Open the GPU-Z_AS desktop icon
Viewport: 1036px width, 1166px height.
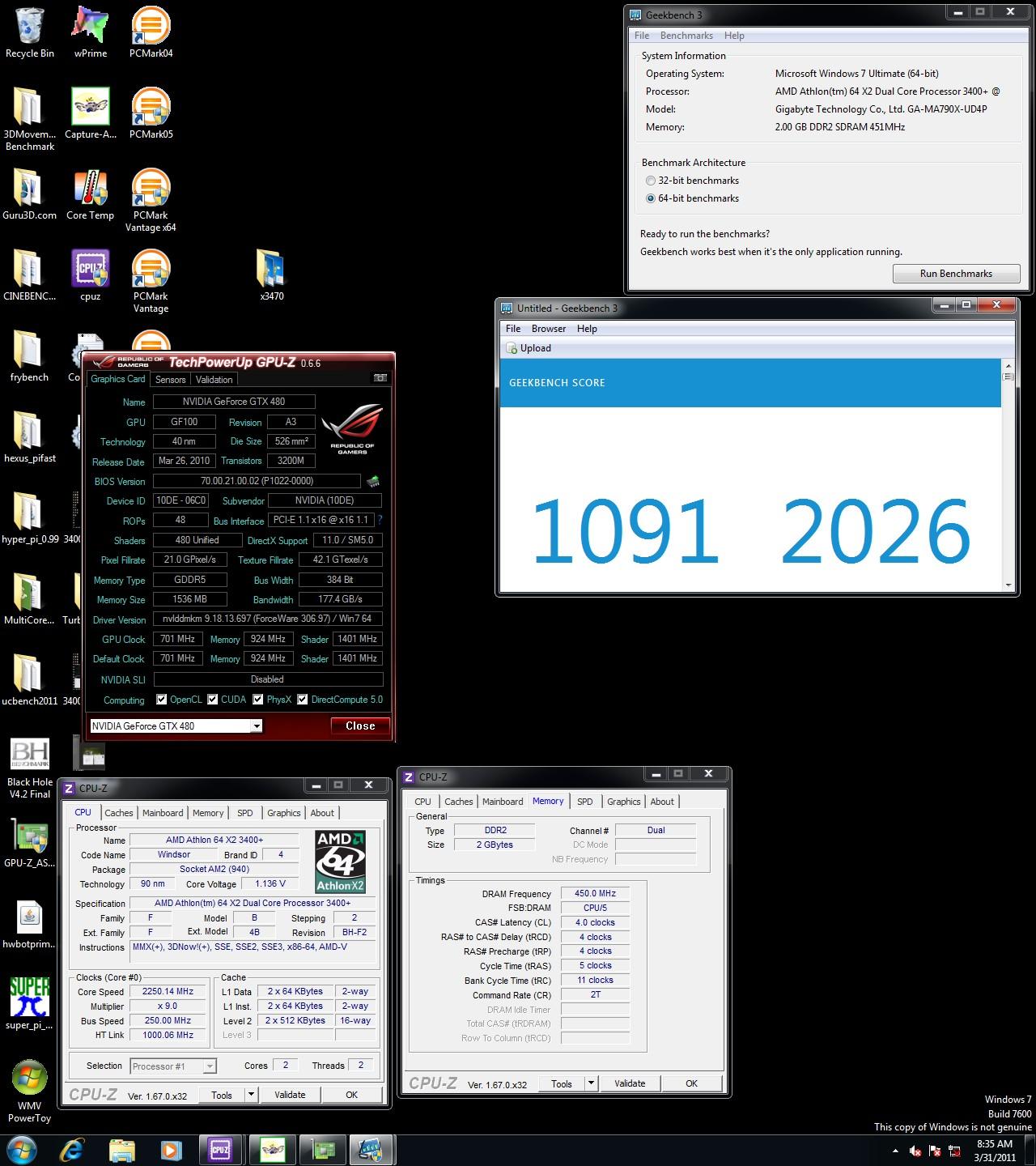coord(29,842)
